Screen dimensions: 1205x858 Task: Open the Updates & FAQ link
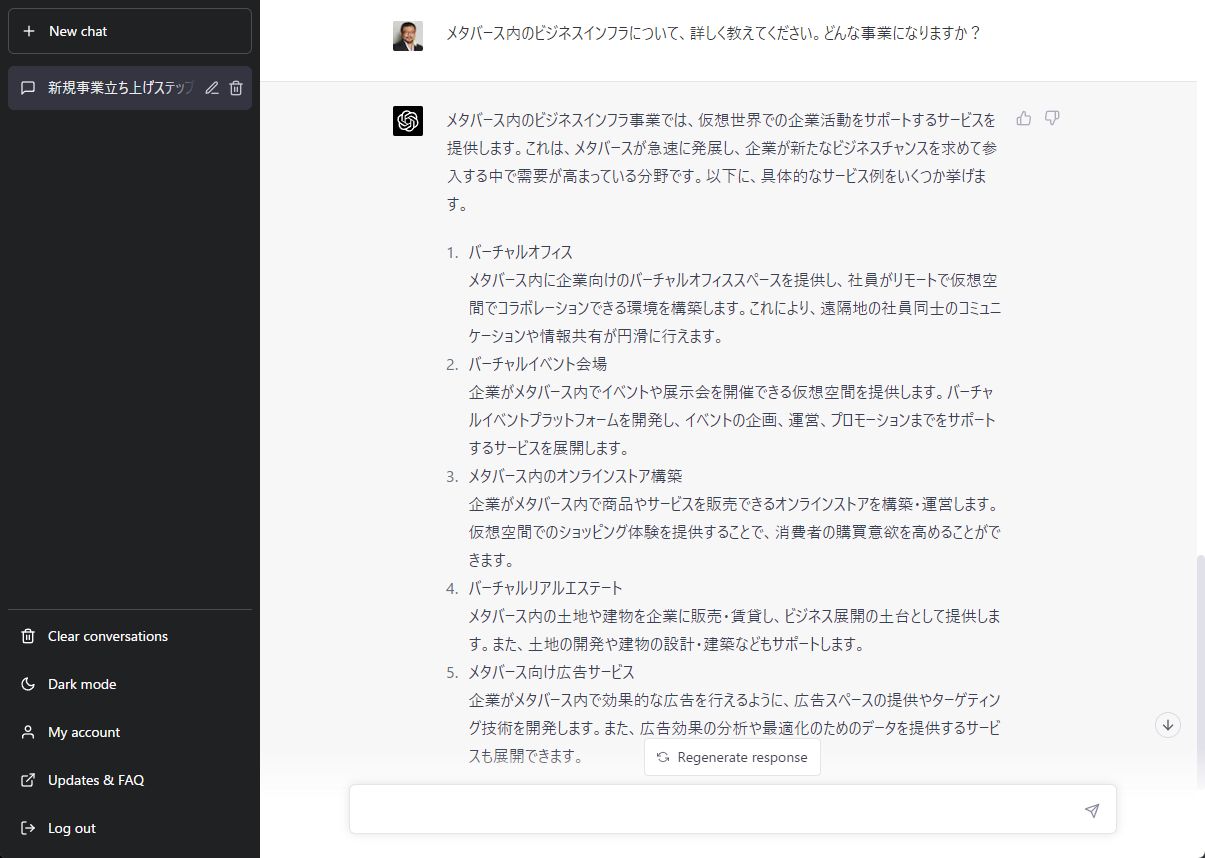pyautogui.click(x=96, y=780)
